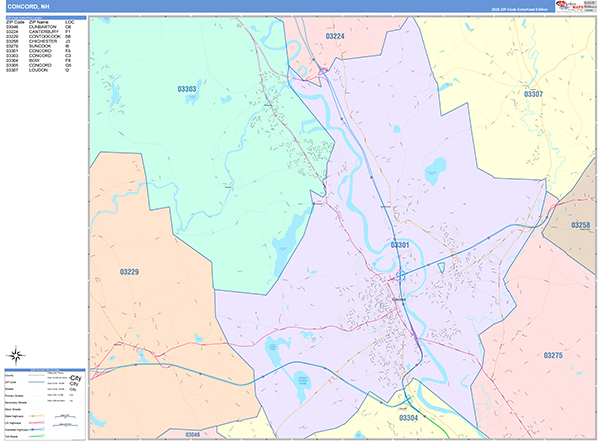The height and width of the screenshot is (441, 600).
Task: Click the 03275 ZIP region label
Action: pyautogui.click(x=553, y=355)
